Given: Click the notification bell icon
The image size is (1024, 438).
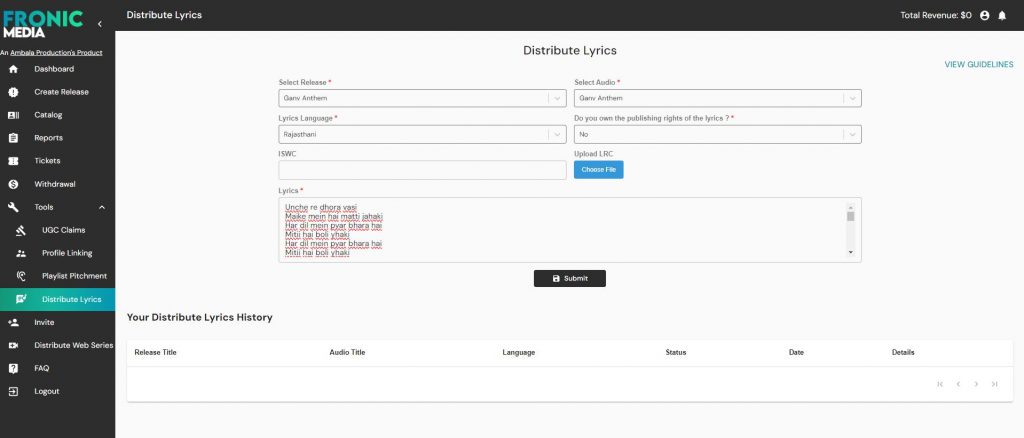Looking at the screenshot, I should click(x=1002, y=15).
